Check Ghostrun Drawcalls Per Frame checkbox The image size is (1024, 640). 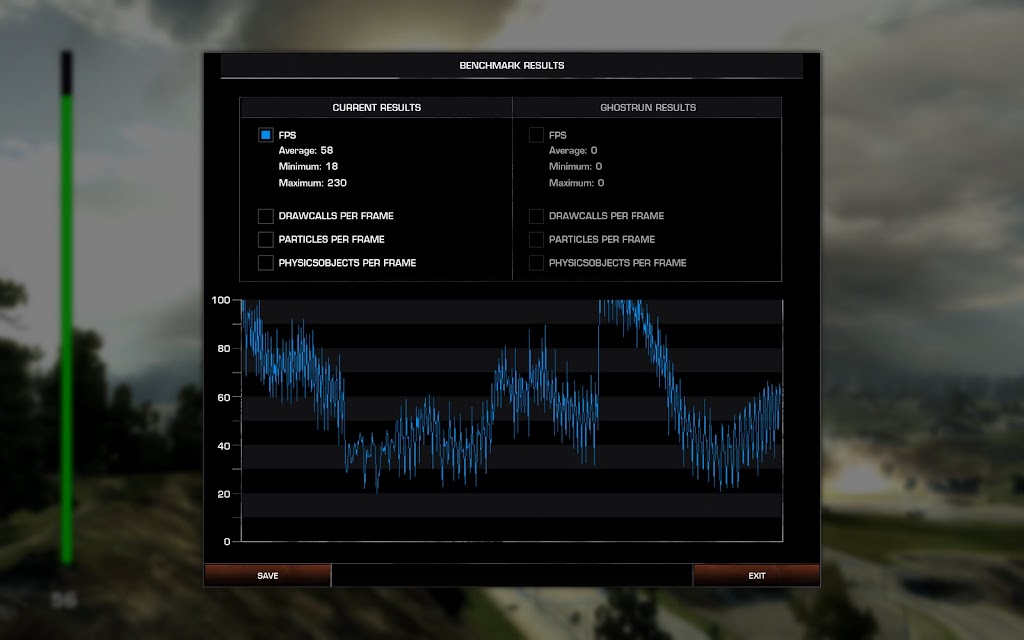click(536, 216)
